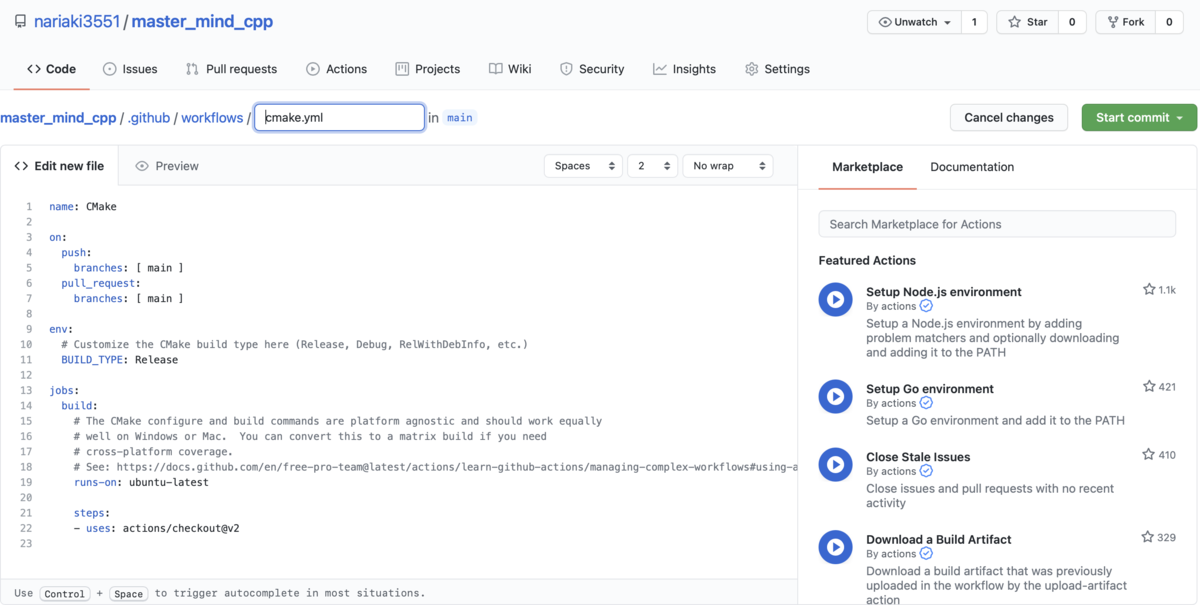This screenshot has height=605, width=1200.
Task: Open the Wiki tab
Action: click(x=510, y=69)
